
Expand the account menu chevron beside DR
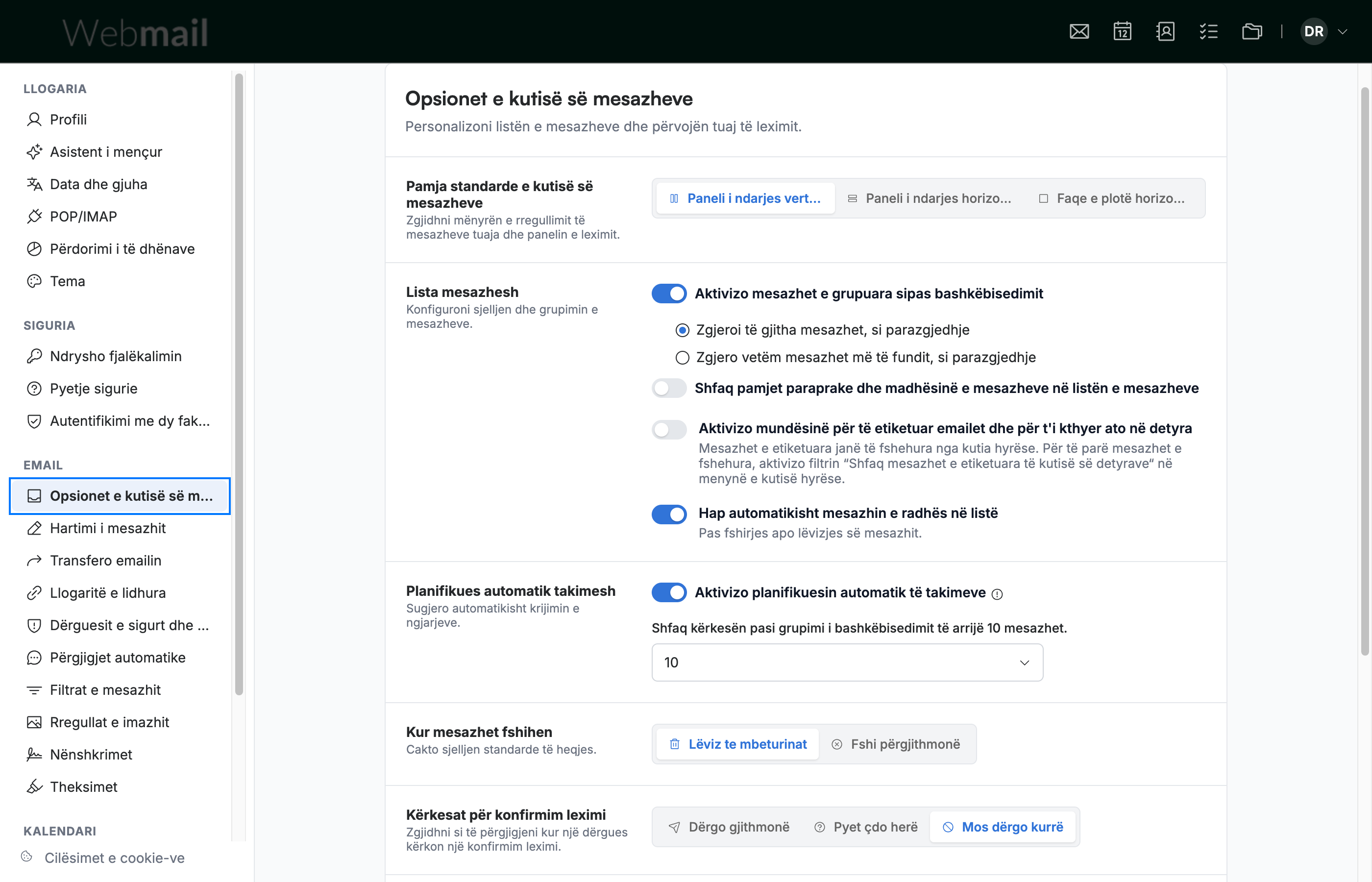(x=1342, y=32)
